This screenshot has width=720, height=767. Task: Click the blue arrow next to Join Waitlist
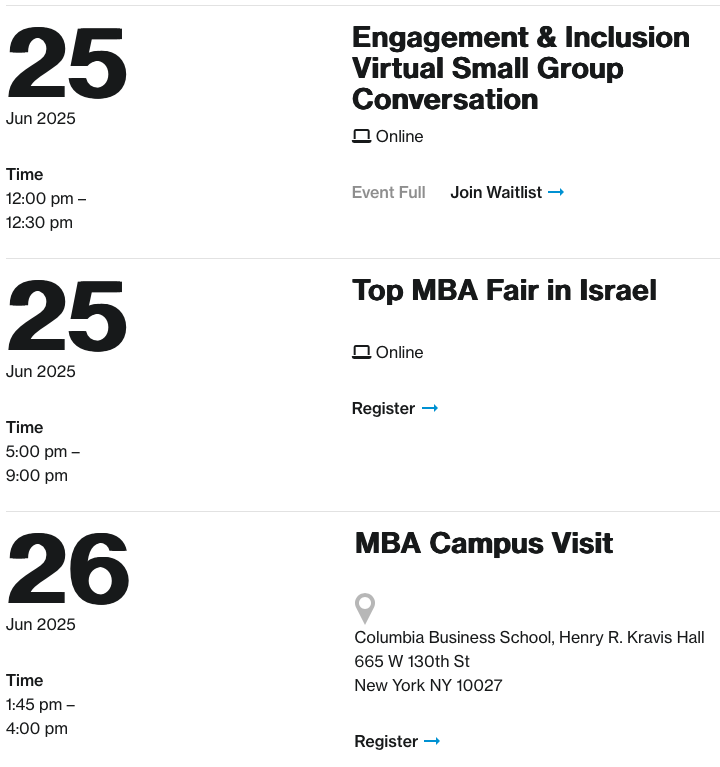[x=556, y=192]
